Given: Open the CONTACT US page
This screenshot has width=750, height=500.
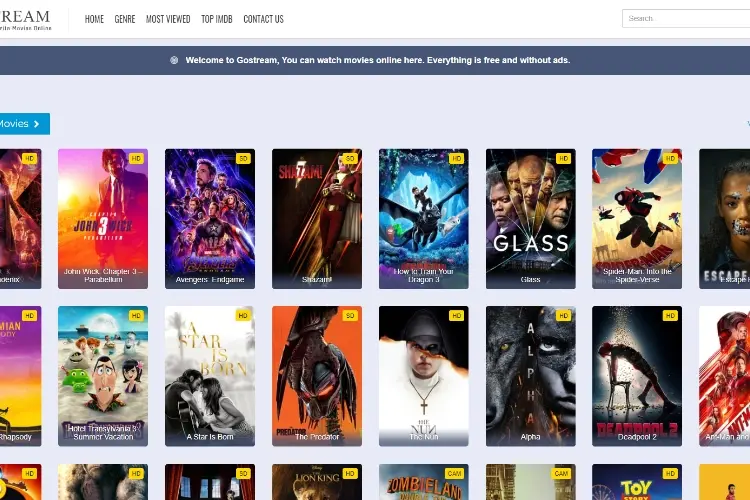Looking at the screenshot, I should point(264,19).
